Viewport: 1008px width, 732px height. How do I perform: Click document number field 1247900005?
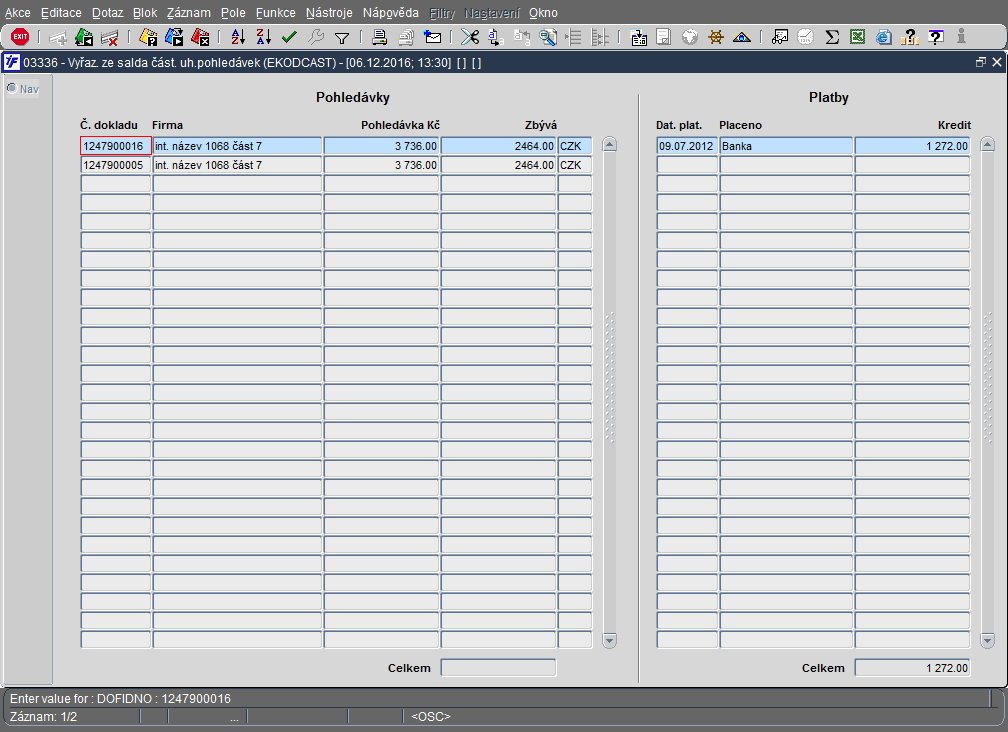(116, 165)
